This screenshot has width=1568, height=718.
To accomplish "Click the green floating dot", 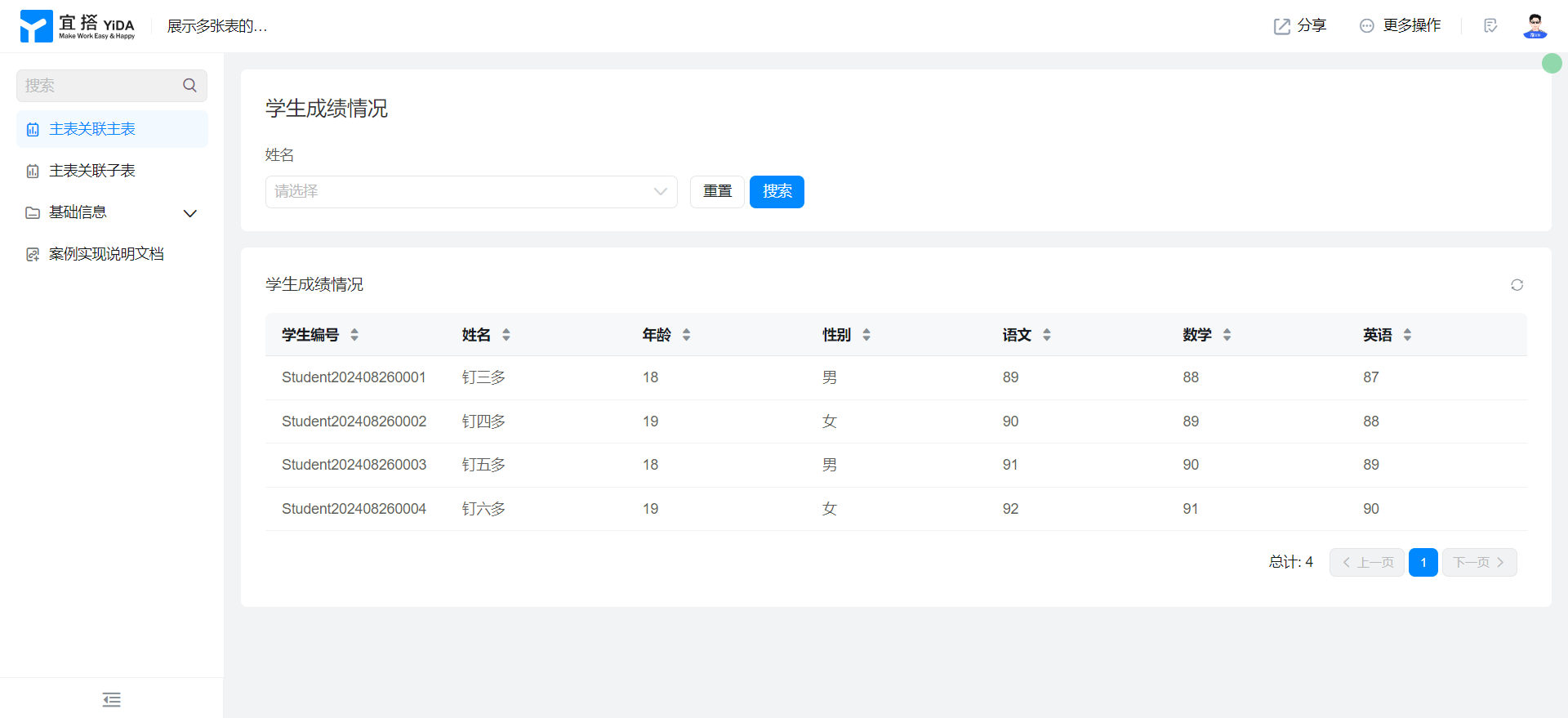I will (1552, 63).
